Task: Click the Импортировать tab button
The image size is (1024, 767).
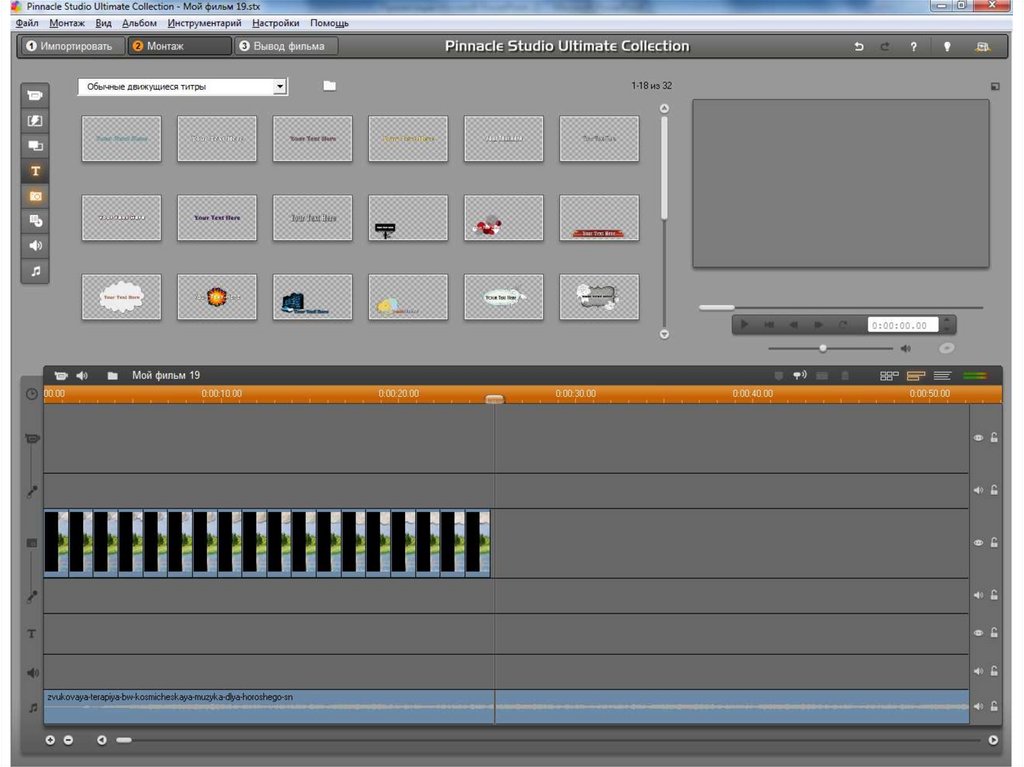Action: click(x=71, y=46)
